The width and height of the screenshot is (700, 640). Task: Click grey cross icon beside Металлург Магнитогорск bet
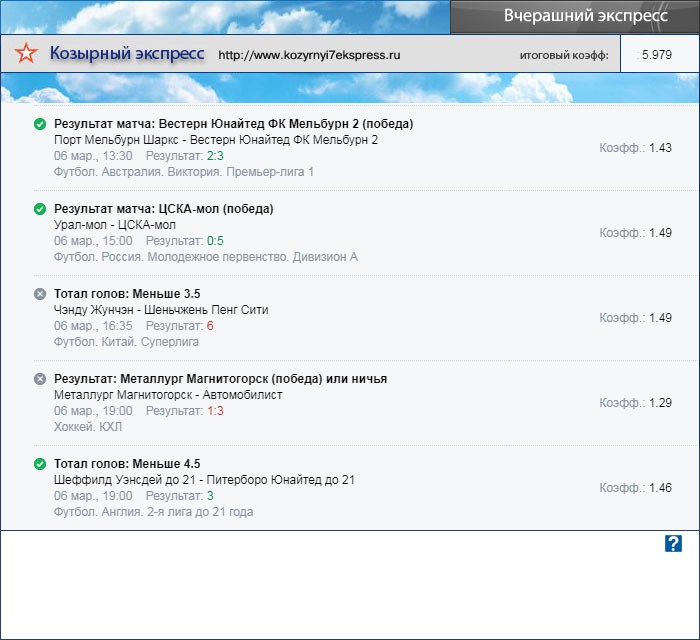(x=40, y=379)
